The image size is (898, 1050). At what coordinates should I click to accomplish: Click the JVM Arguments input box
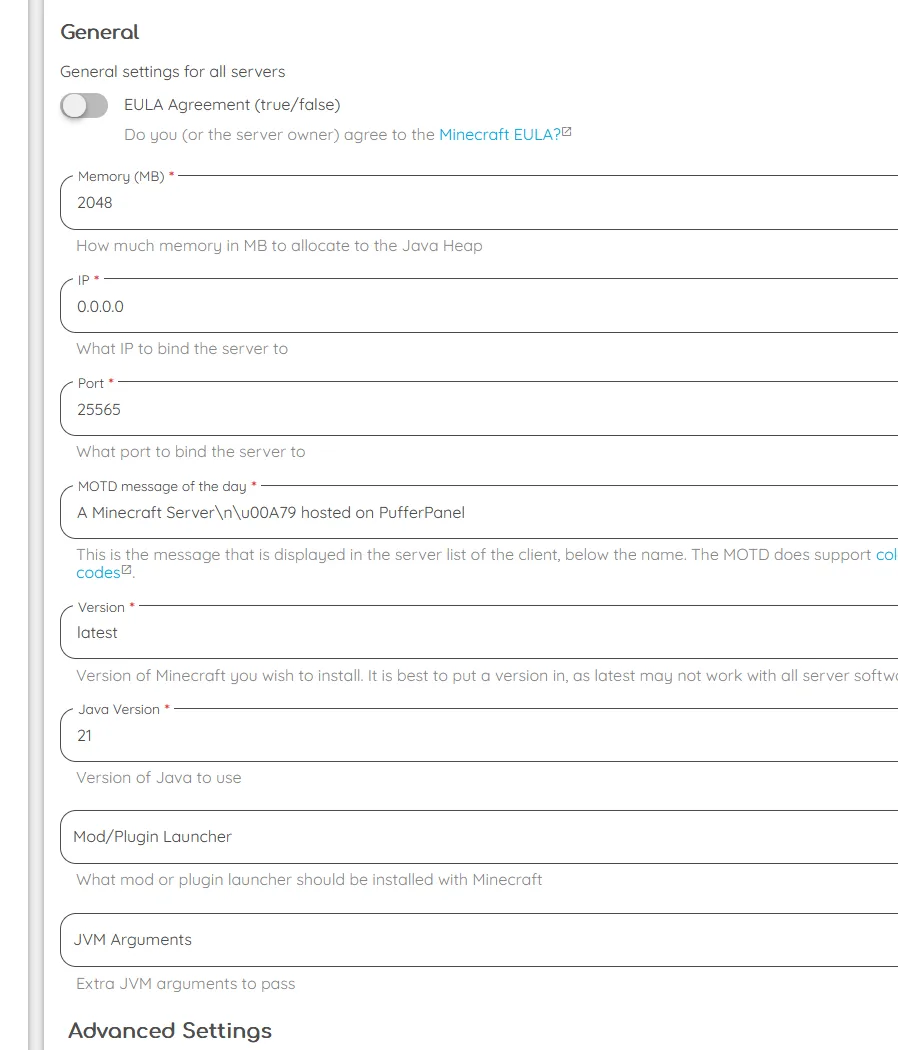[480, 940]
